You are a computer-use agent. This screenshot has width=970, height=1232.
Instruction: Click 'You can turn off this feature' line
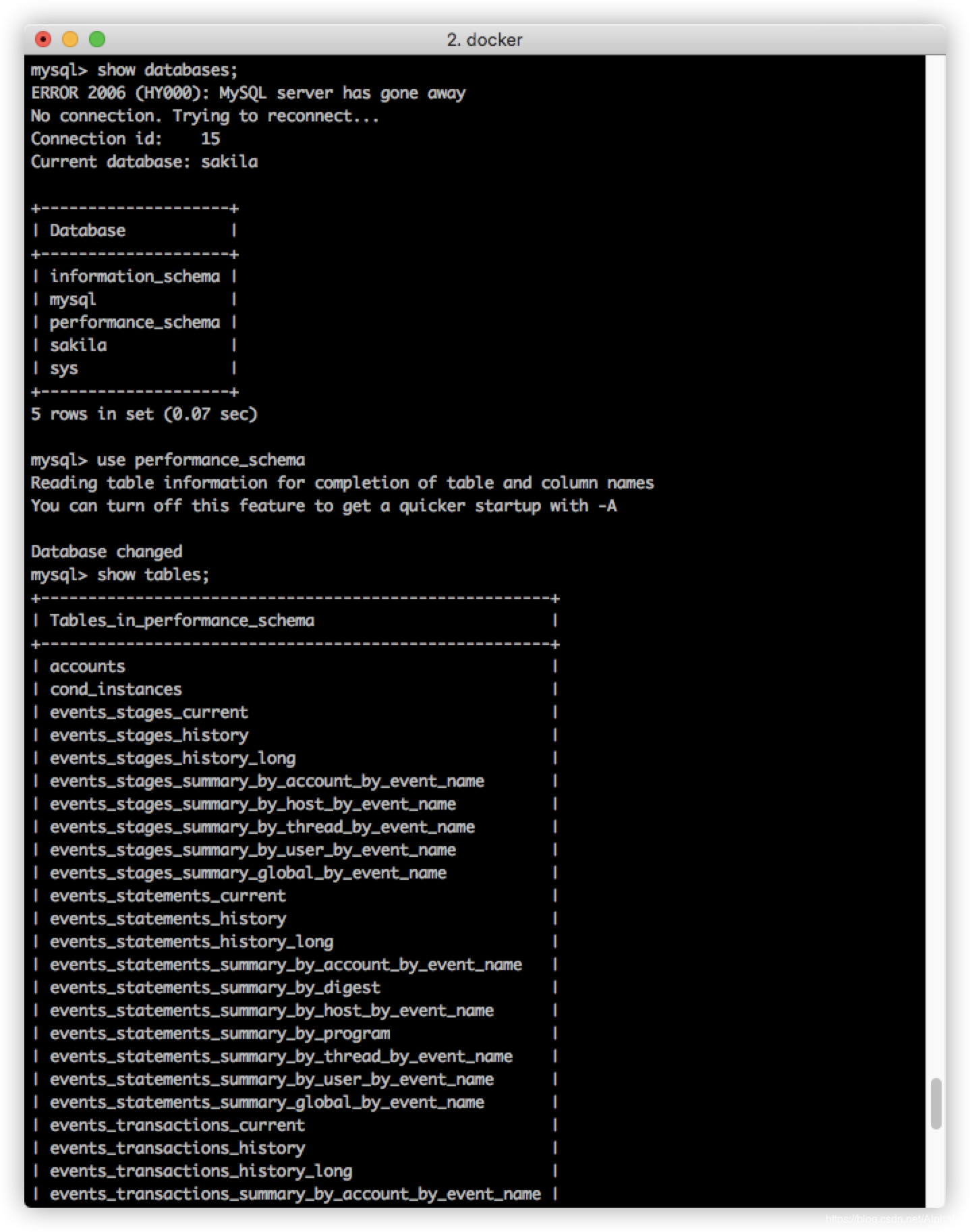[x=324, y=506]
